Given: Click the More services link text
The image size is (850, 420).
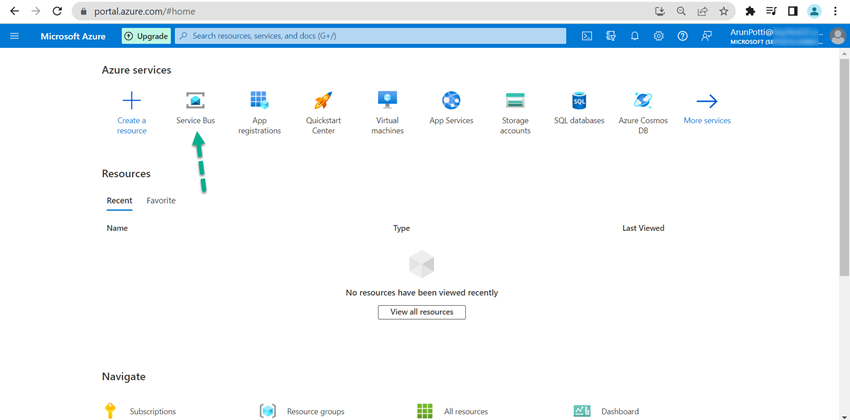Looking at the screenshot, I should [x=707, y=121].
